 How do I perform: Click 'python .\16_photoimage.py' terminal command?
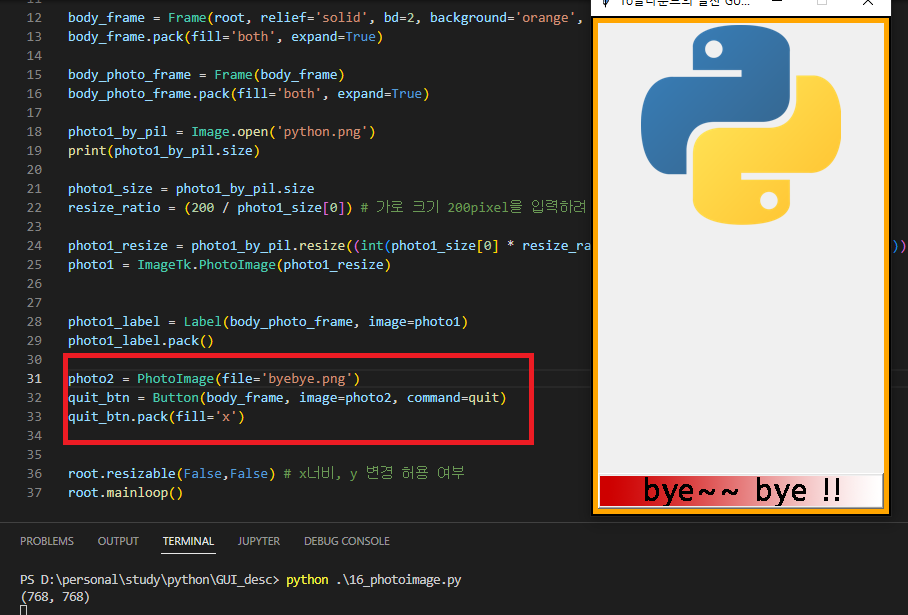click(x=374, y=580)
